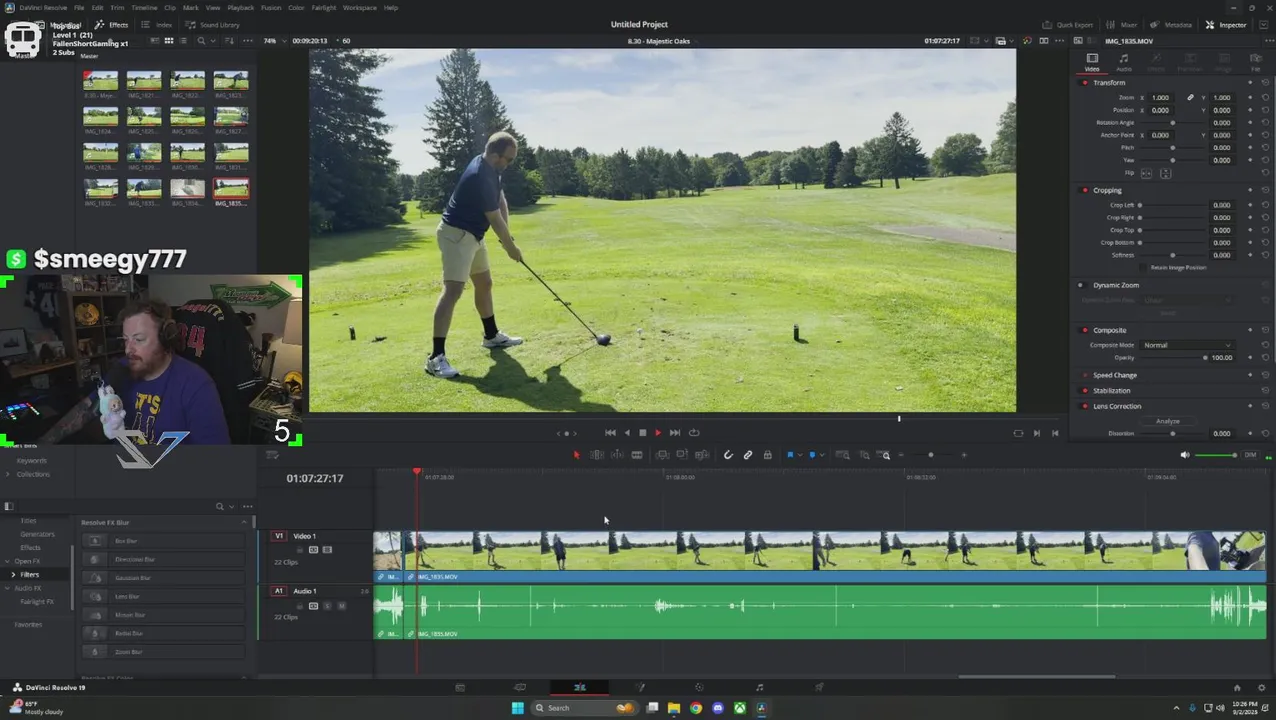This screenshot has height=720, width=1276.
Task: Select the Filters tree item
Action: [x=30, y=574]
